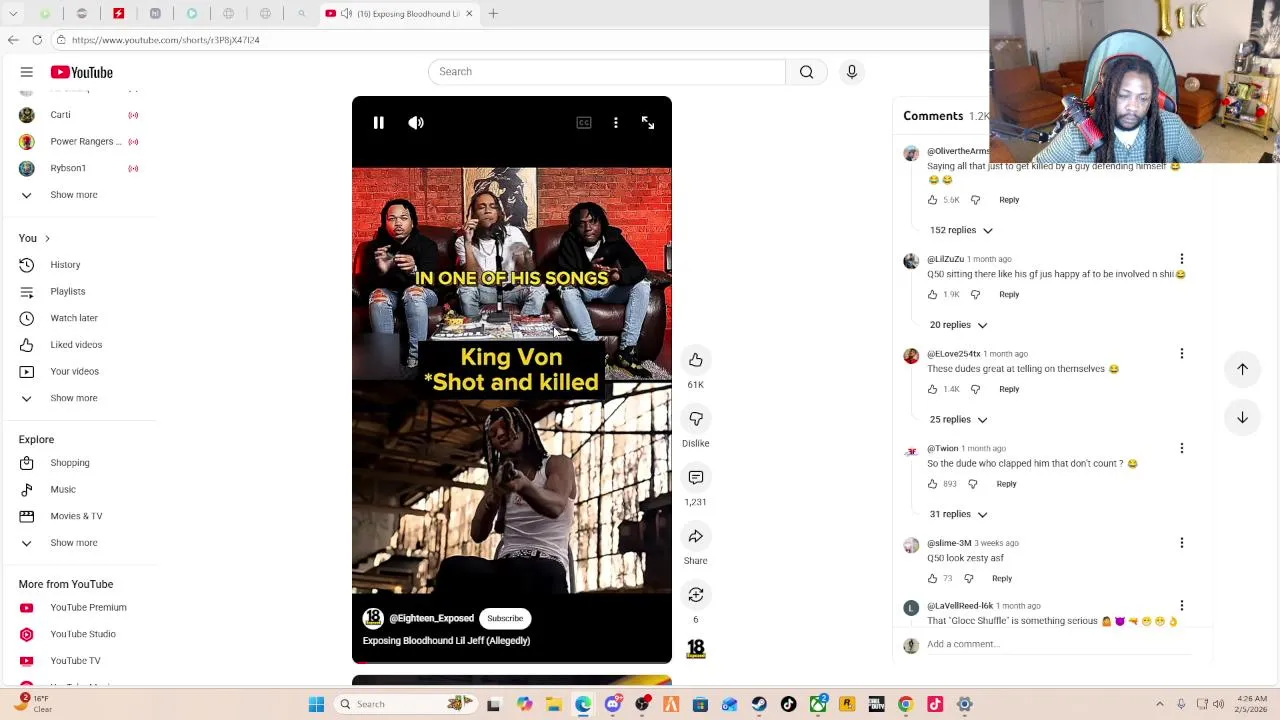Open Music in Explore

pos(63,489)
